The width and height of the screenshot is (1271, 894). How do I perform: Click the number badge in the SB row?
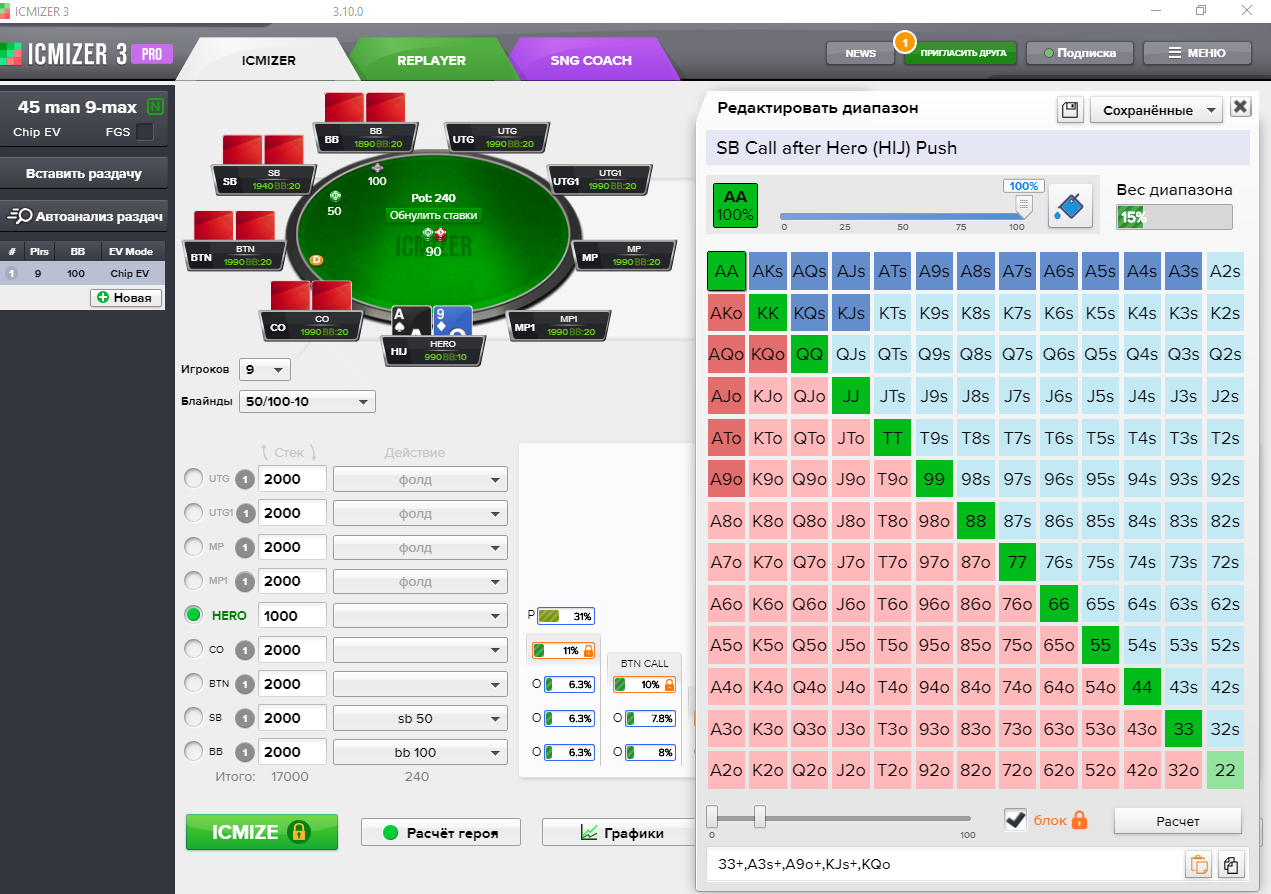coord(245,718)
